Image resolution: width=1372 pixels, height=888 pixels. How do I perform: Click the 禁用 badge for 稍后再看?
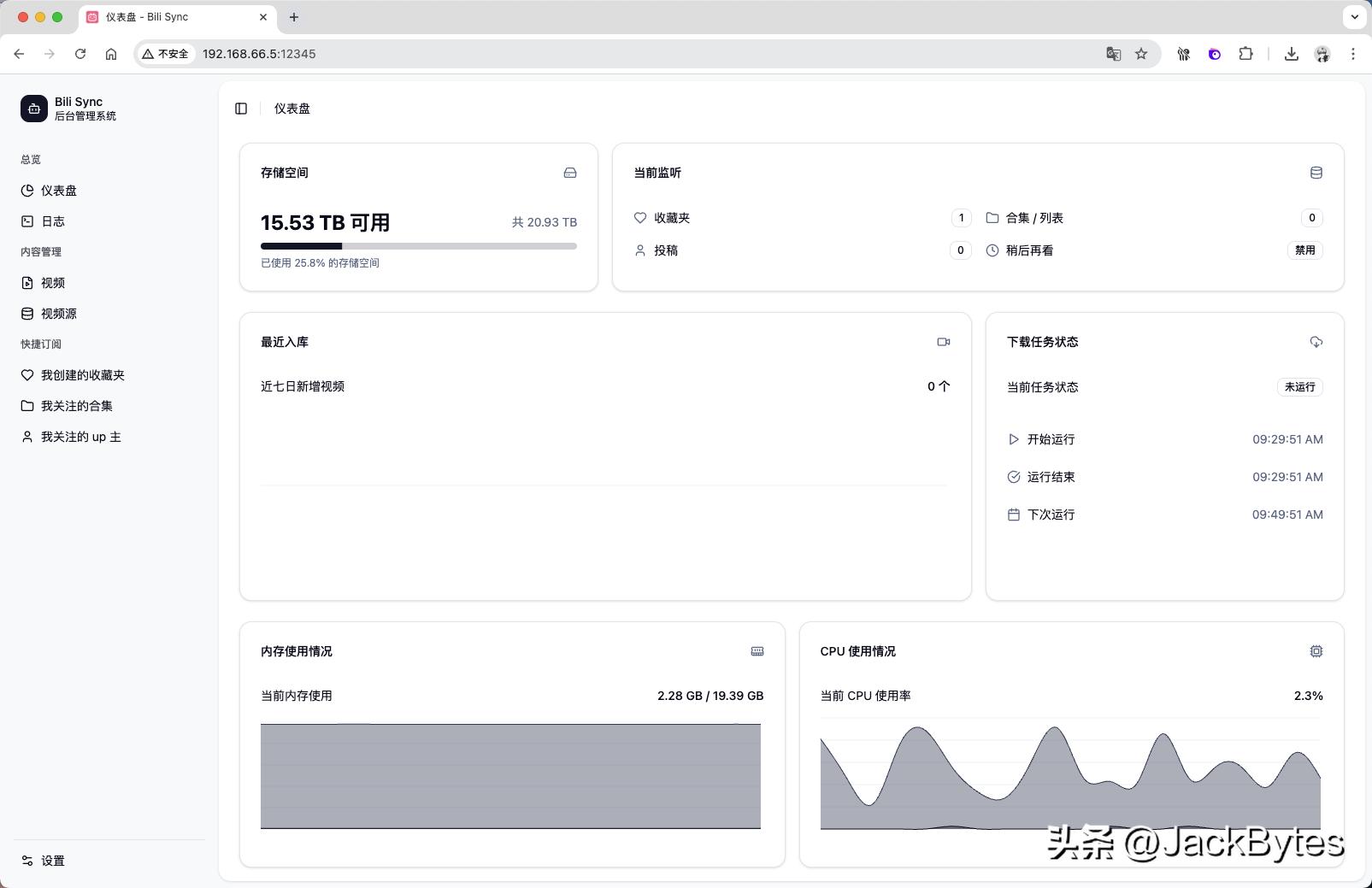(x=1305, y=250)
